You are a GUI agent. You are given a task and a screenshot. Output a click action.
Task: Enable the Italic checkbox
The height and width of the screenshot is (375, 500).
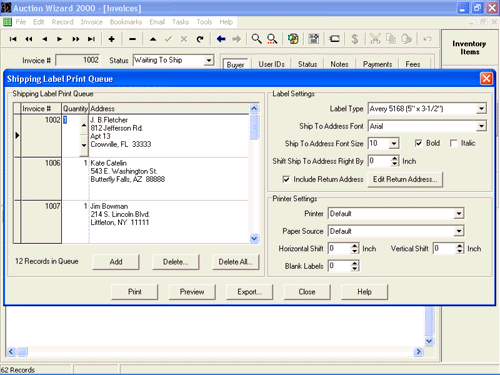453,143
